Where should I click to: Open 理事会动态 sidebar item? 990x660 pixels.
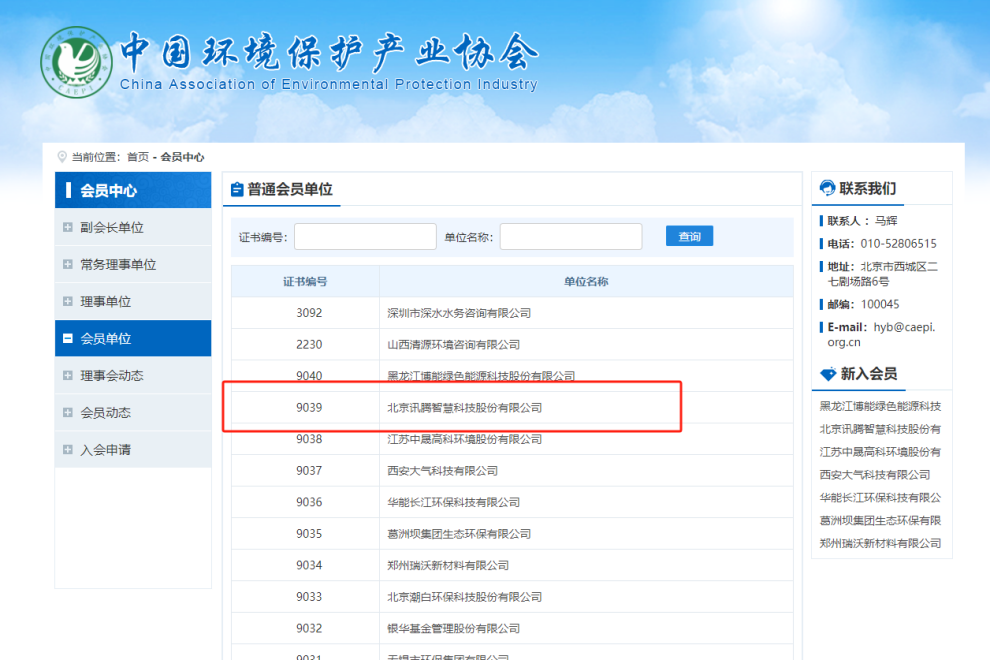[x=133, y=375]
